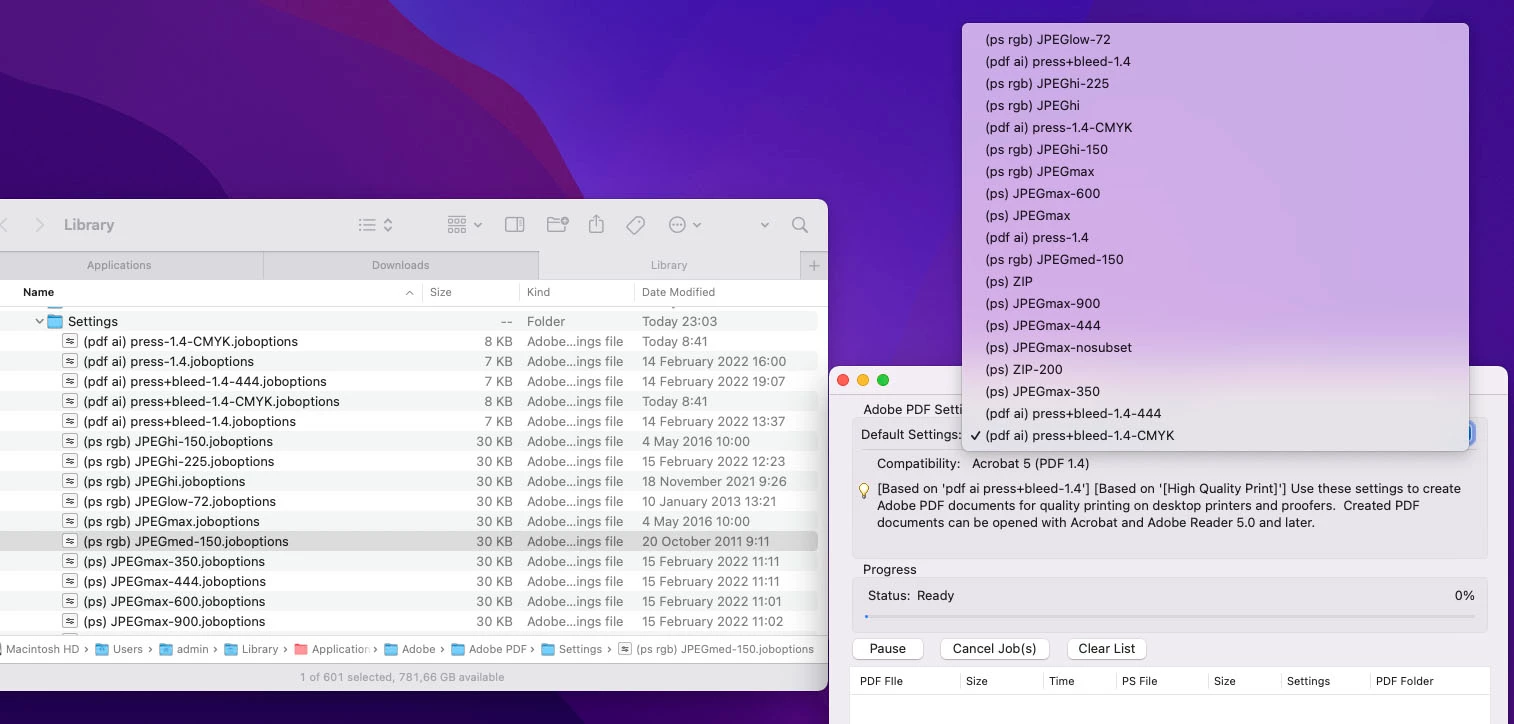
Task: Open the toolbar overflow chevron next to search
Action: 765,225
